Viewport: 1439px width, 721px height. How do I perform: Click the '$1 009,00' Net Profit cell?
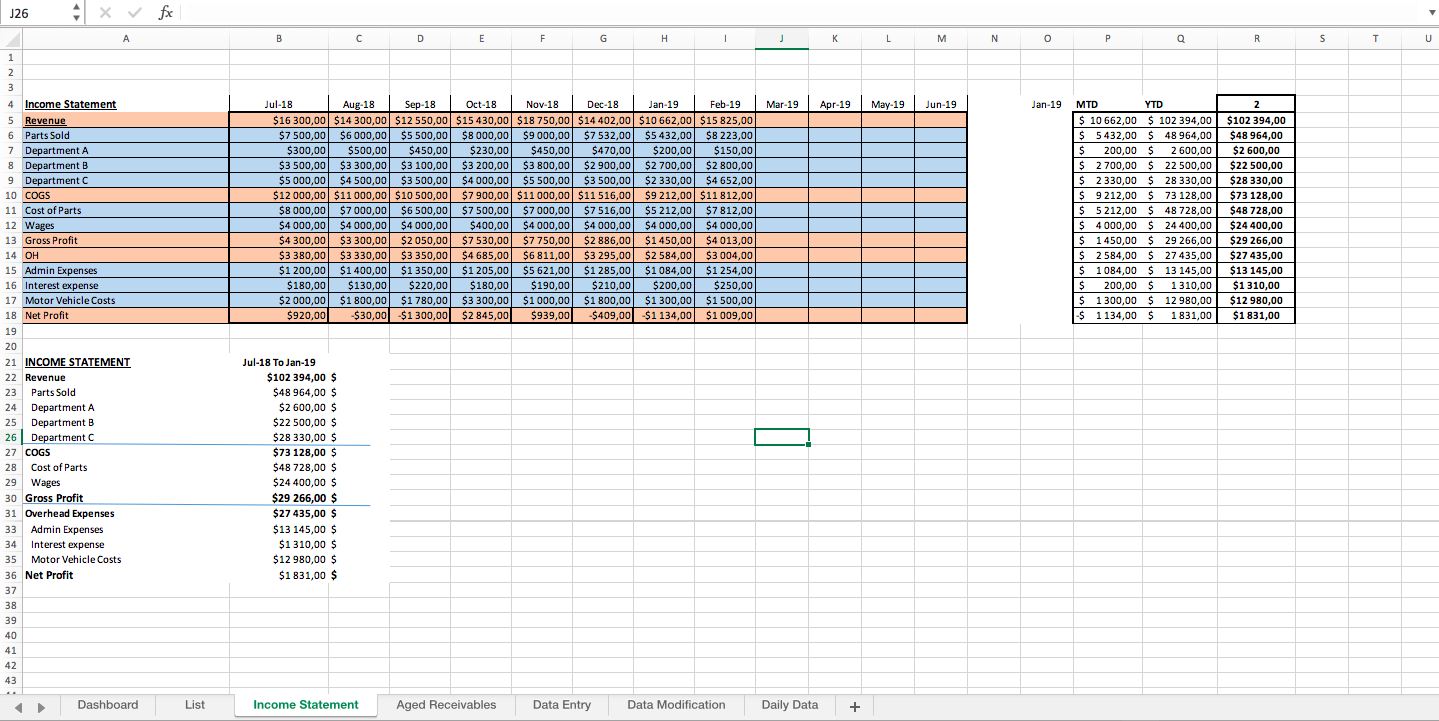[725, 315]
